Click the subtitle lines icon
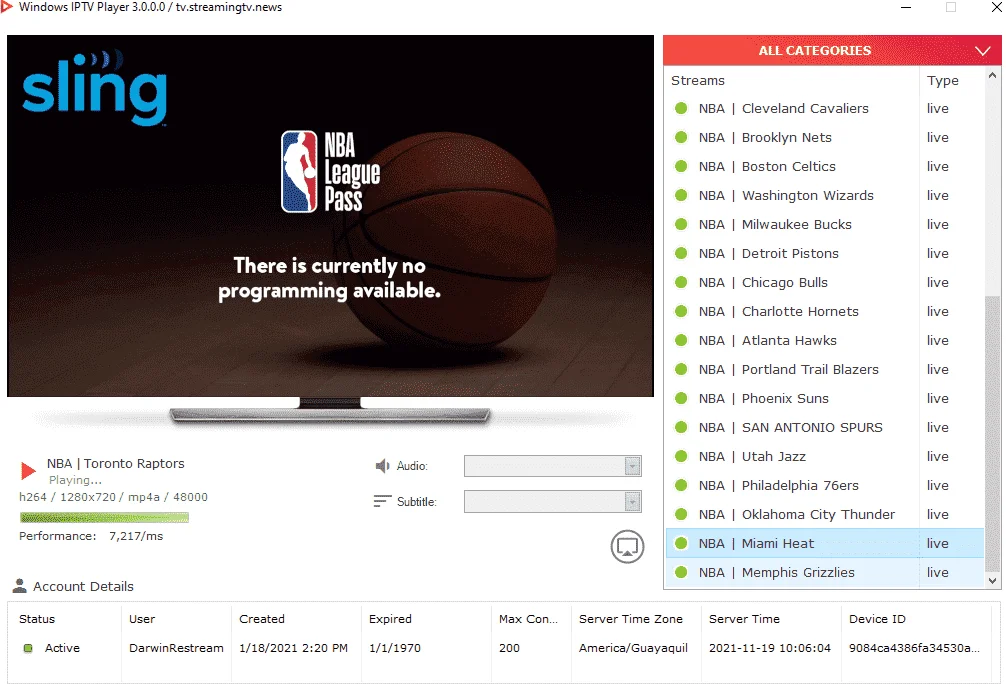Viewport: 1006px width, 691px height. click(x=382, y=501)
